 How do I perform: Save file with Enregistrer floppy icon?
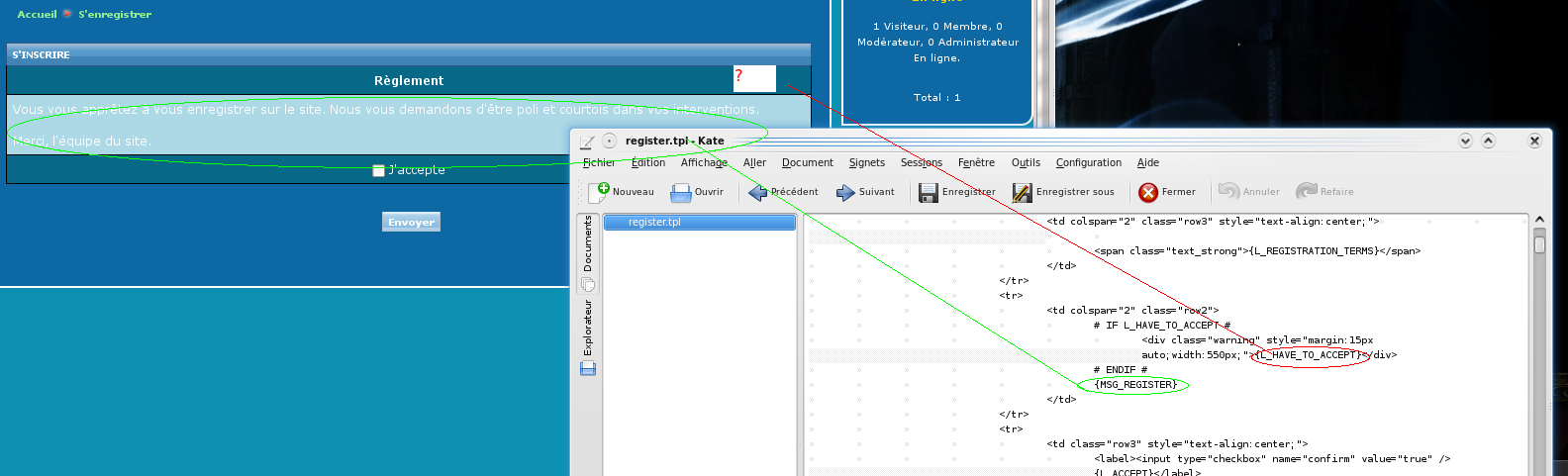pos(928,192)
